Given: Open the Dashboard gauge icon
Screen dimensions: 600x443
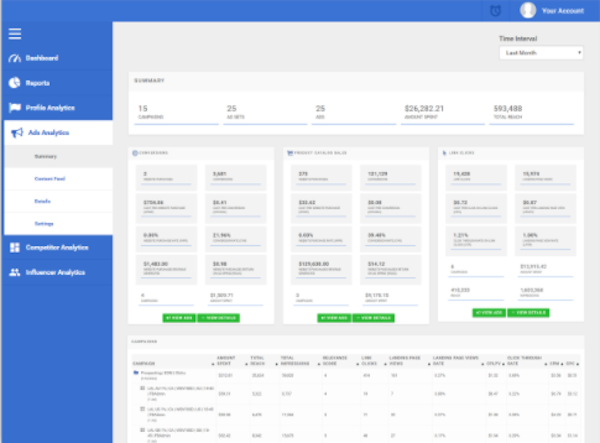Looking at the screenshot, I should click(x=15, y=58).
